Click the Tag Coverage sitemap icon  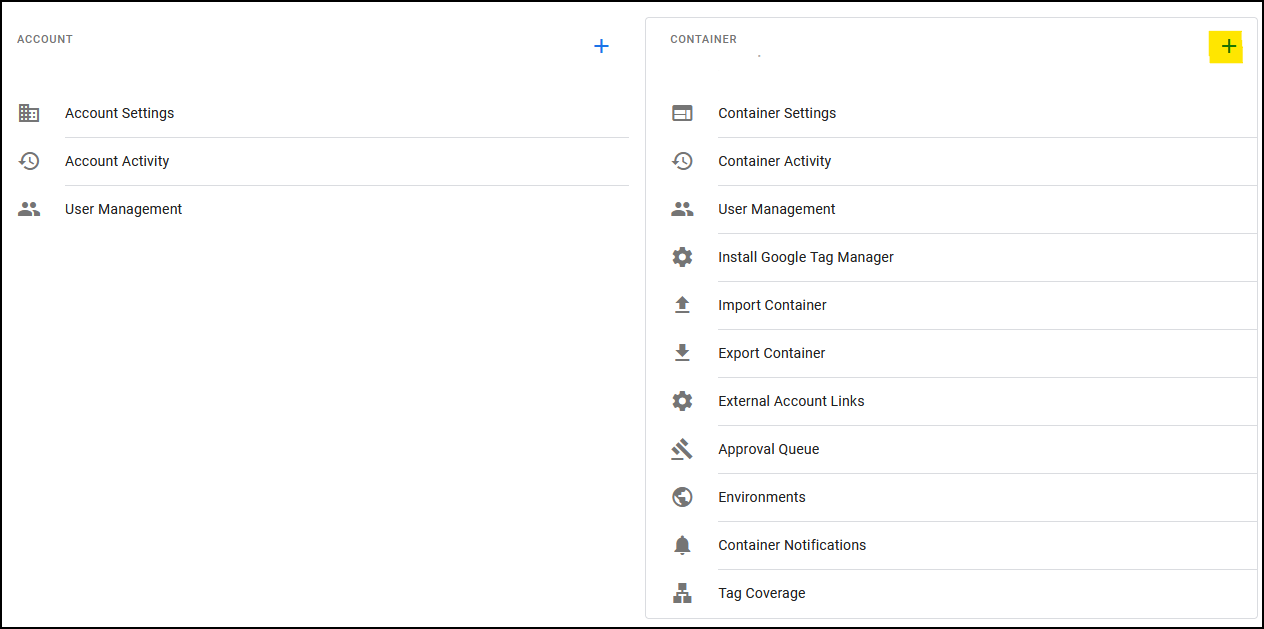point(682,593)
